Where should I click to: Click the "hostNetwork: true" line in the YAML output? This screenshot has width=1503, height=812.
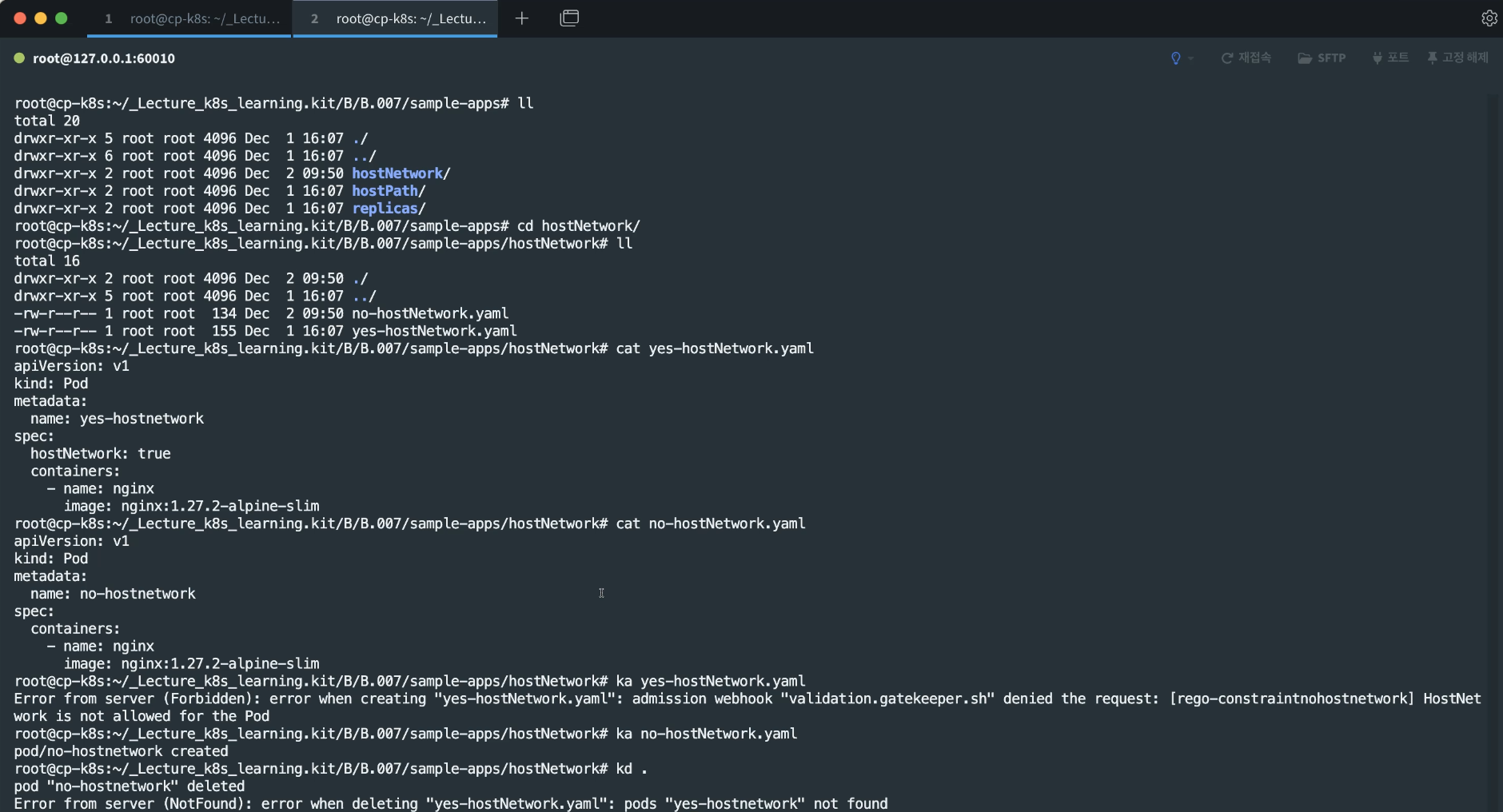tap(101, 454)
